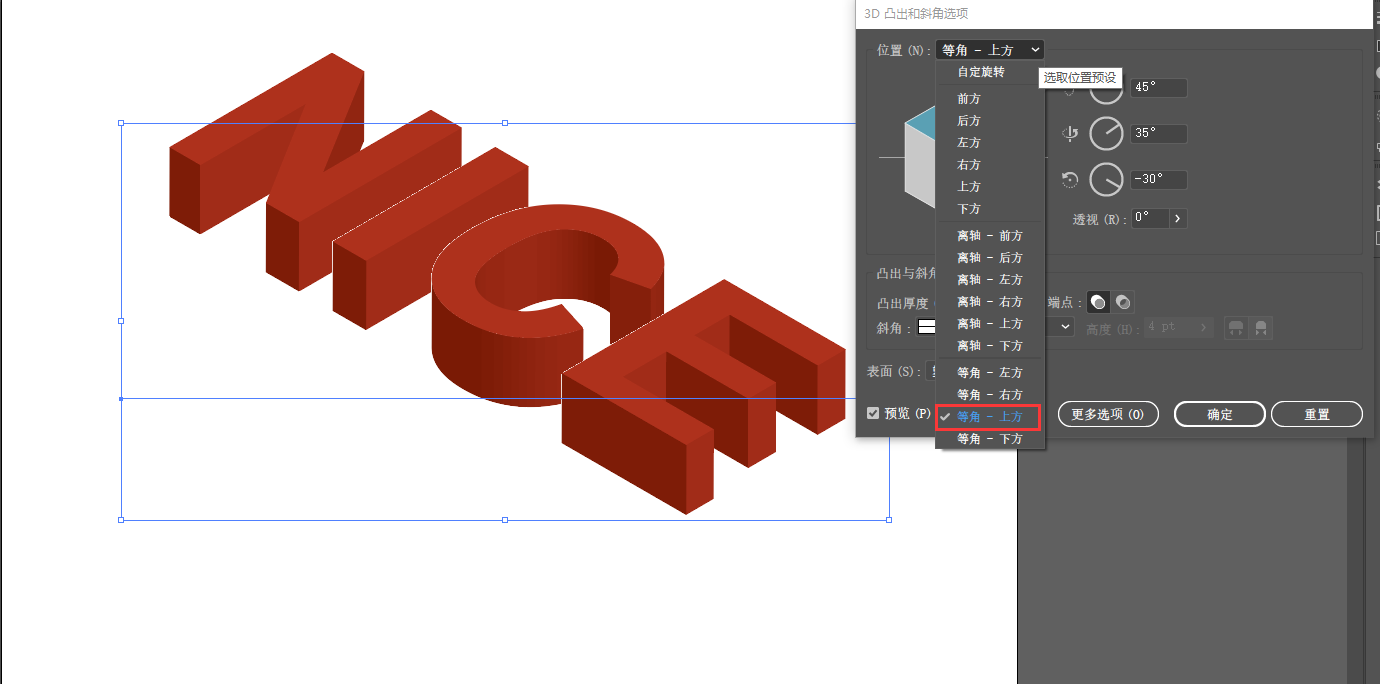
Task: Choose 等角 - 右方 isometric preset
Action: 990,395
